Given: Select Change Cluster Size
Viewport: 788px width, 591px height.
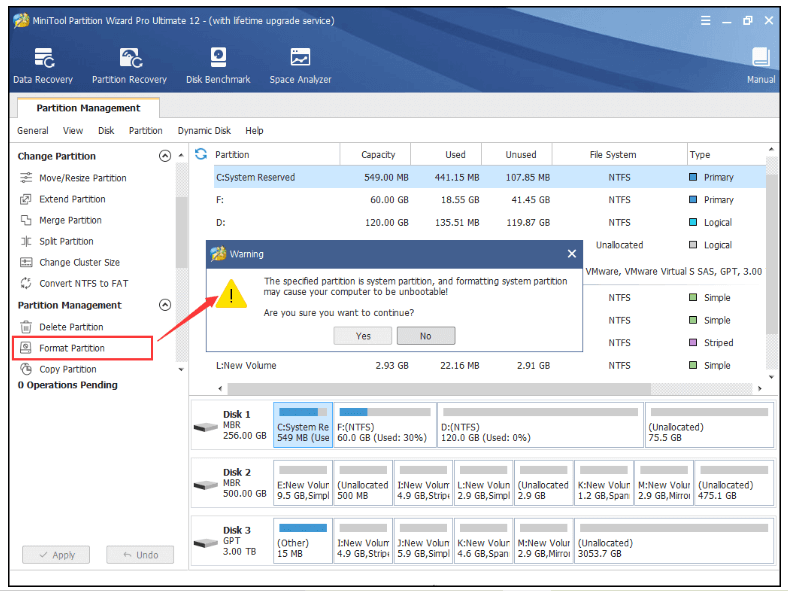Looking at the screenshot, I should [70, 262].
